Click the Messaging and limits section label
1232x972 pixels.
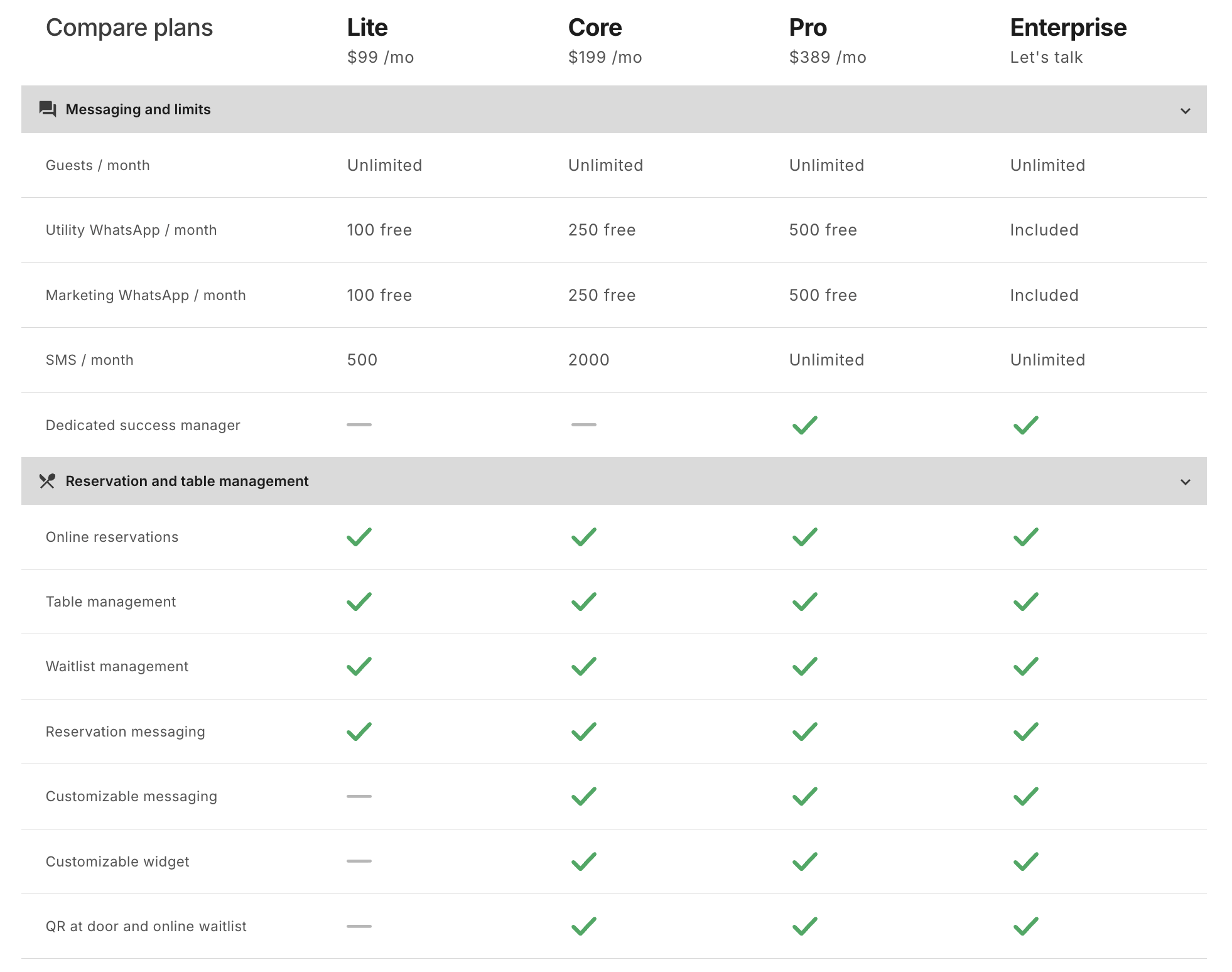(138, 109)
